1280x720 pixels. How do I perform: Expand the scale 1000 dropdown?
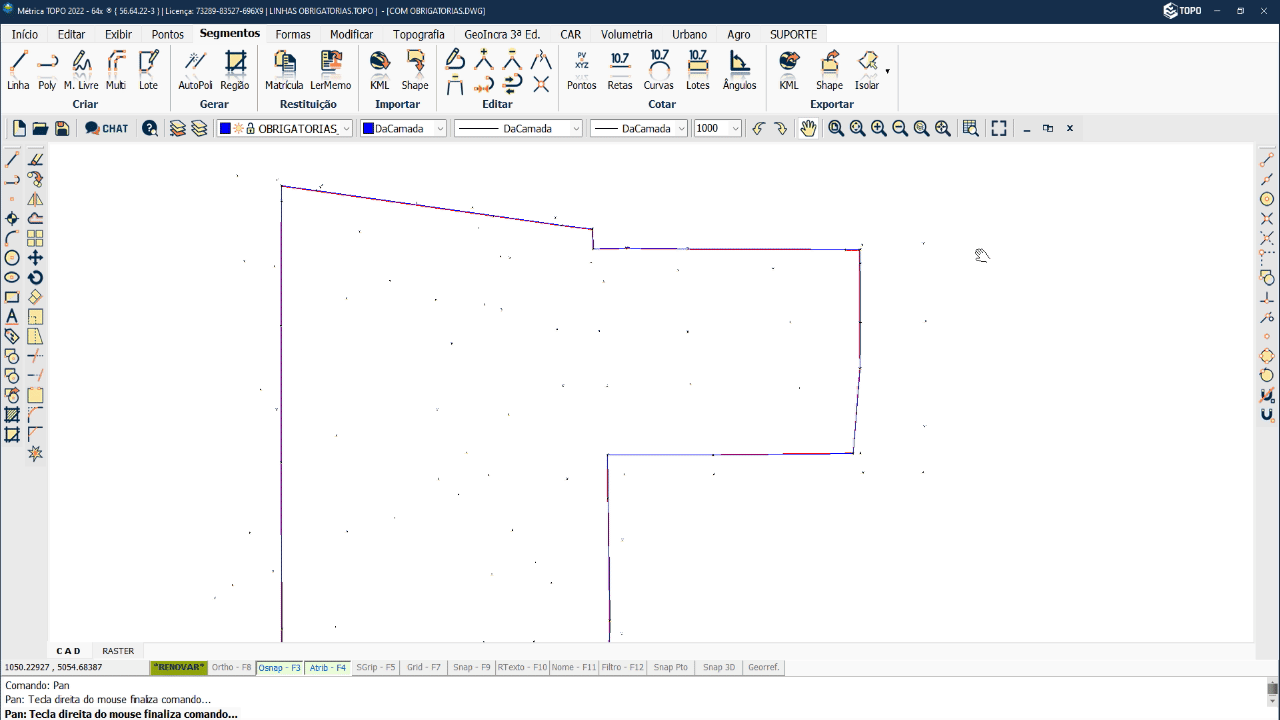736,128
